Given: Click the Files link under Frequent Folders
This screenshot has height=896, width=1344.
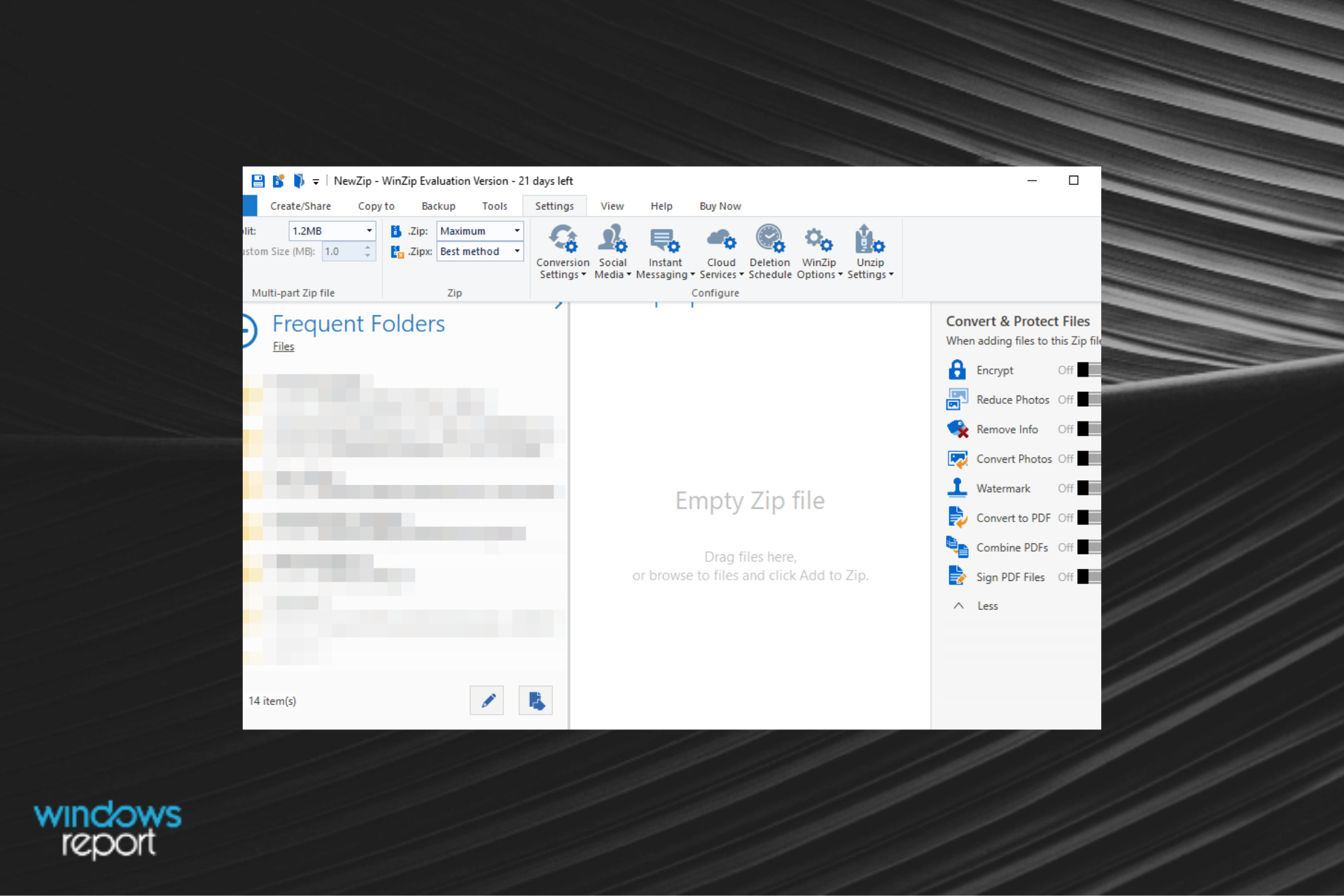Looking at the screenshot, I should pos(283,346).
